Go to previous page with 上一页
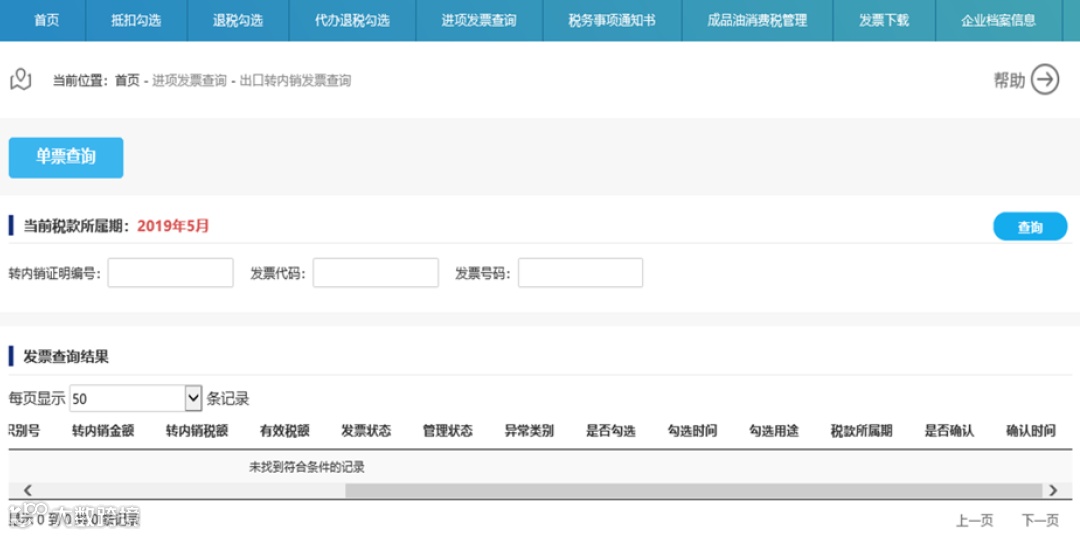1080x536 pixels. 974,520
